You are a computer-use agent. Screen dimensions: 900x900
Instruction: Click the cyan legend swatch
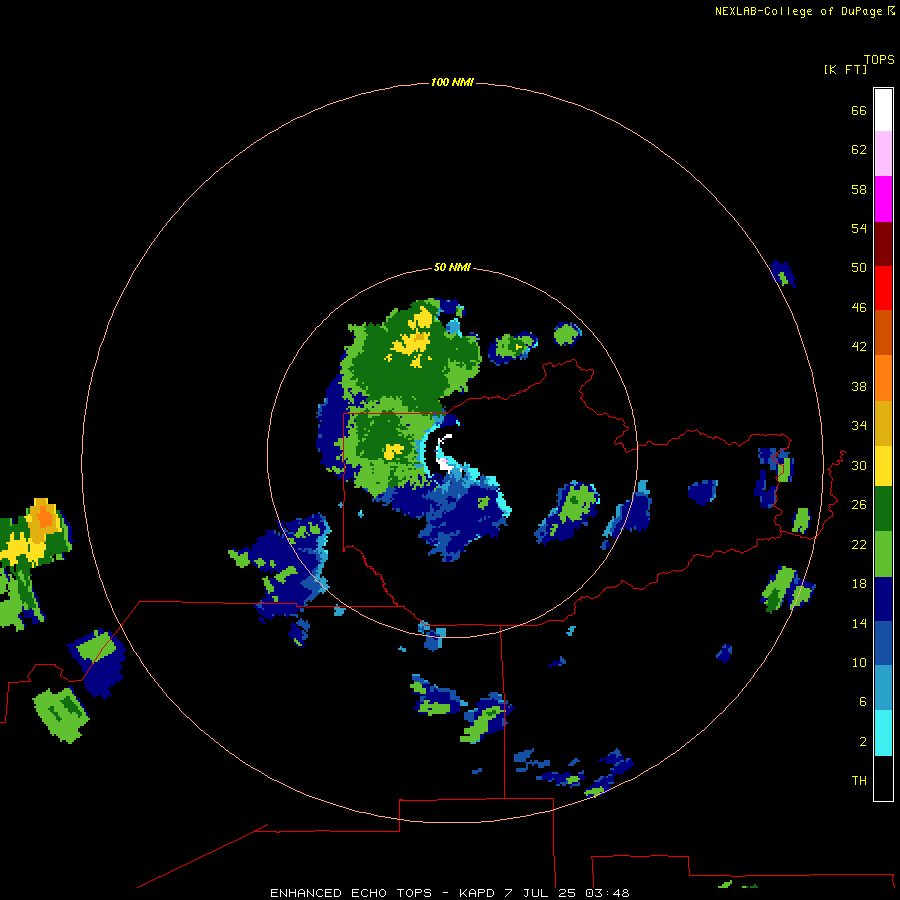[x=883, y=734]
